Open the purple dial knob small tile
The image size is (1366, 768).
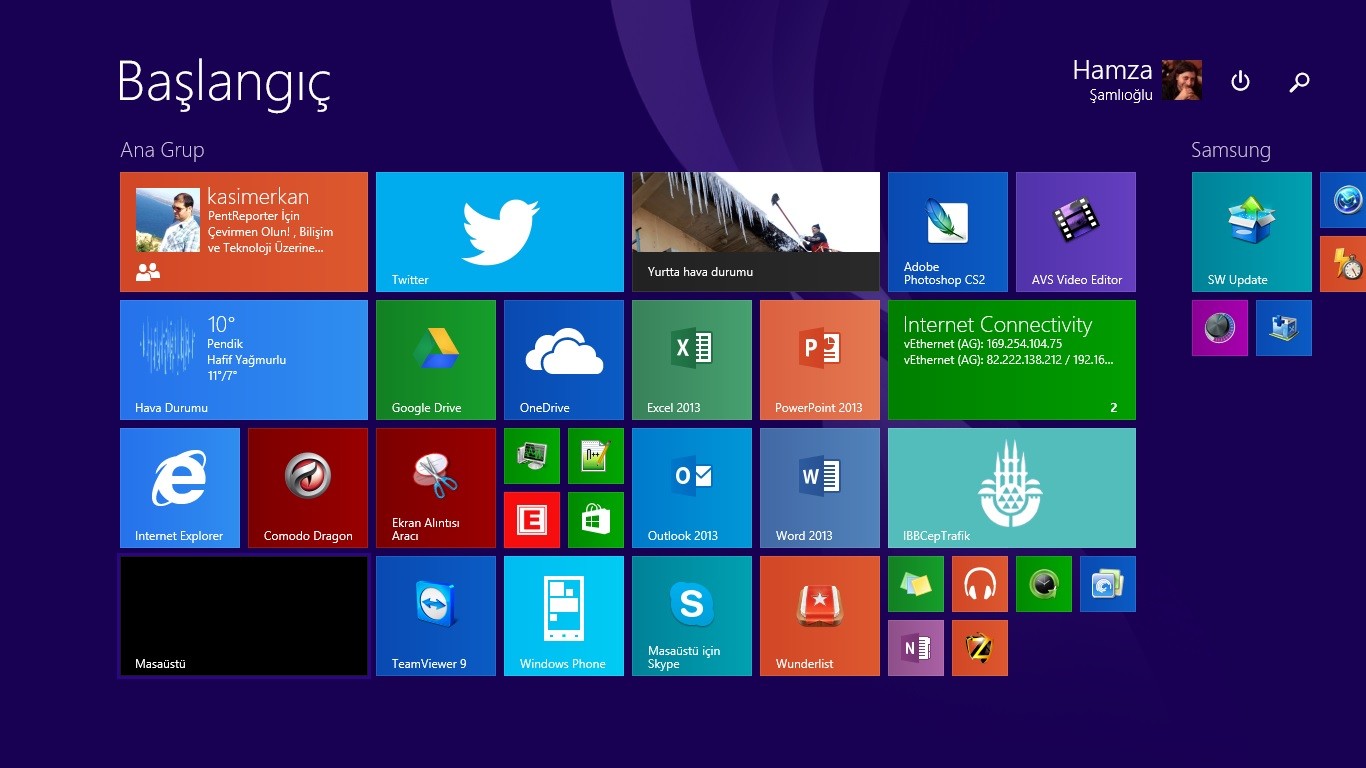point(1220,328)
